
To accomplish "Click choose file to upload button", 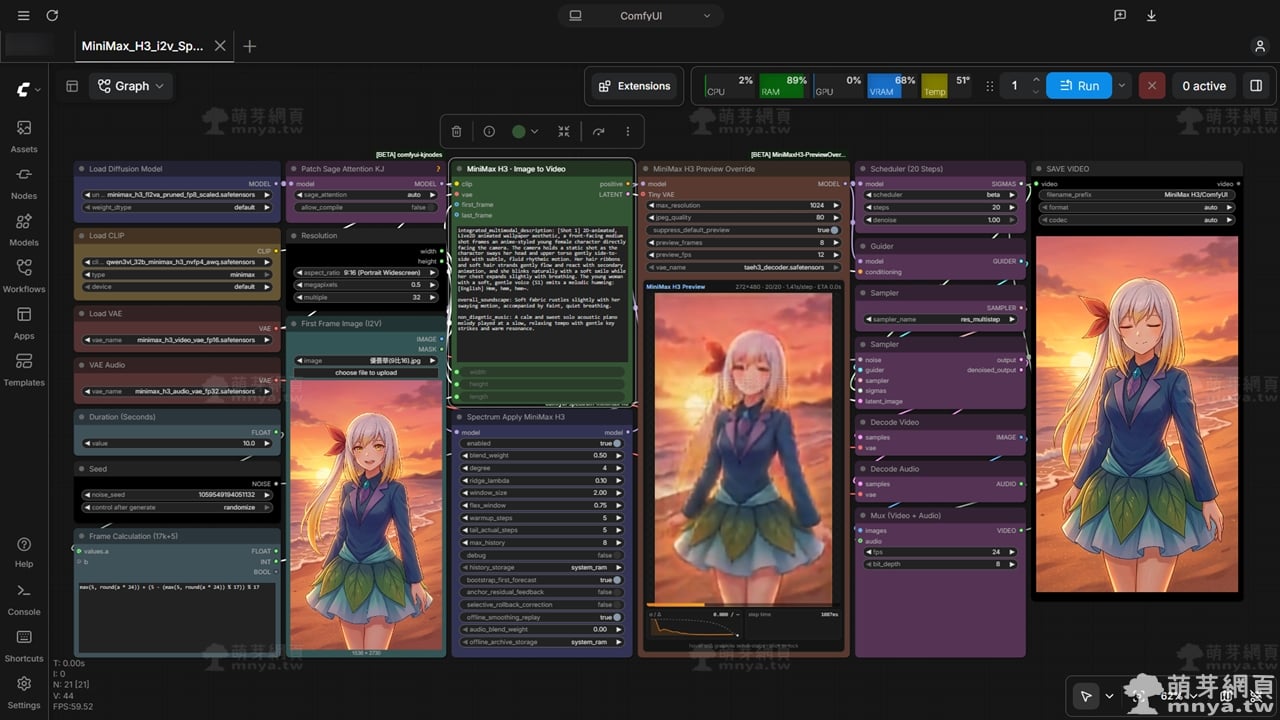I will point(365,373).
